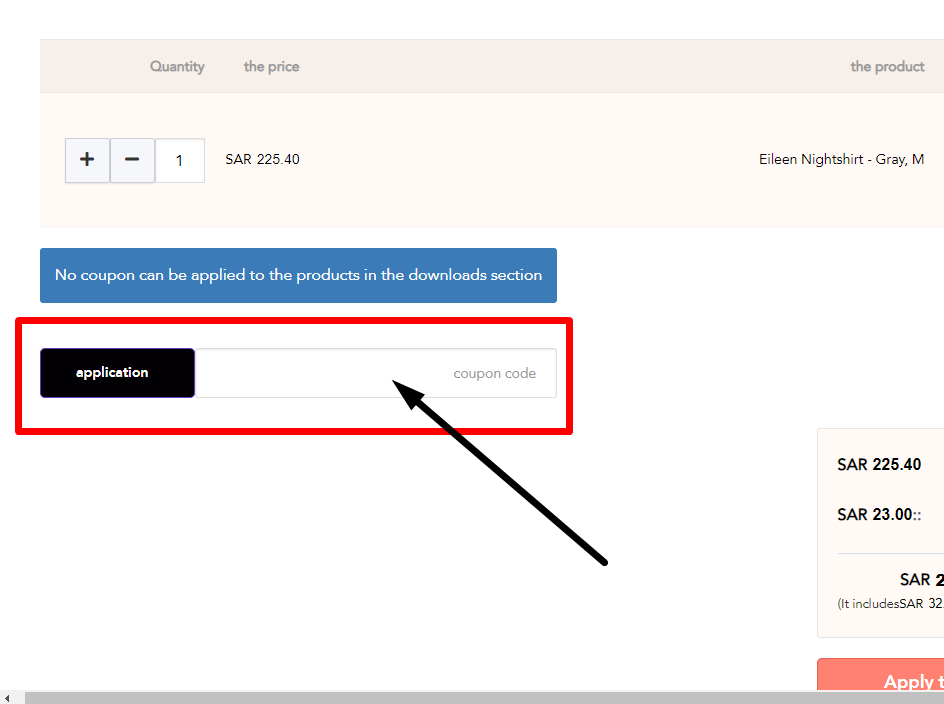Click the price column header
This screenshot has width=944, height=704.
click(x=272, y=66)
